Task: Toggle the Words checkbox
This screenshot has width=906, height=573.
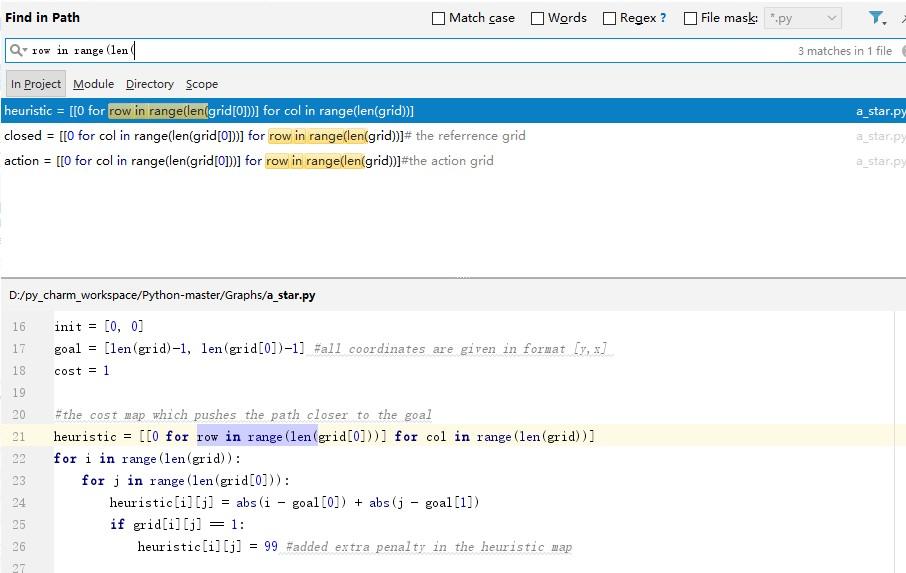Action: (537, 18)
